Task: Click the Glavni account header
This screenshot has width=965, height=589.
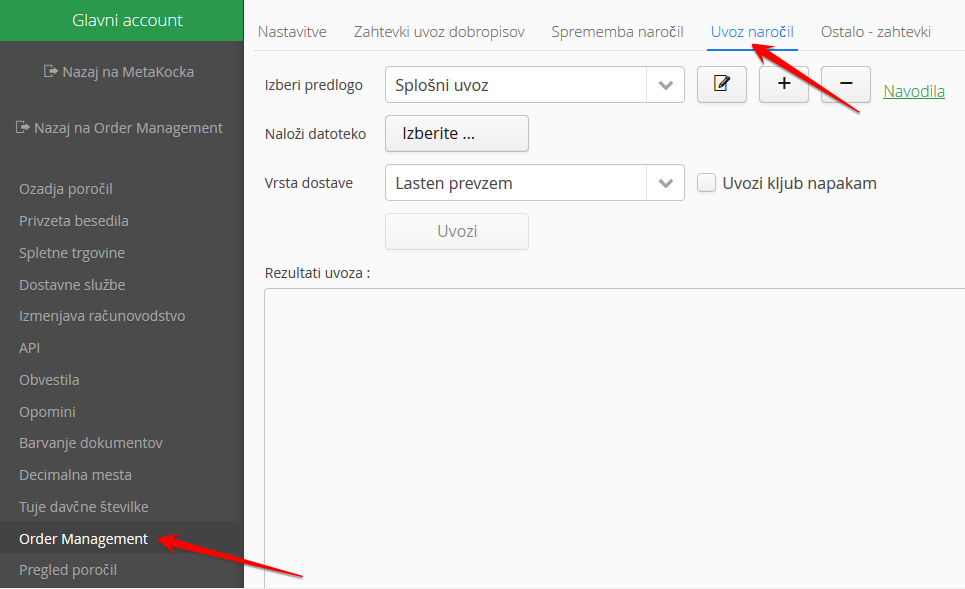Action: click(122, 20)
